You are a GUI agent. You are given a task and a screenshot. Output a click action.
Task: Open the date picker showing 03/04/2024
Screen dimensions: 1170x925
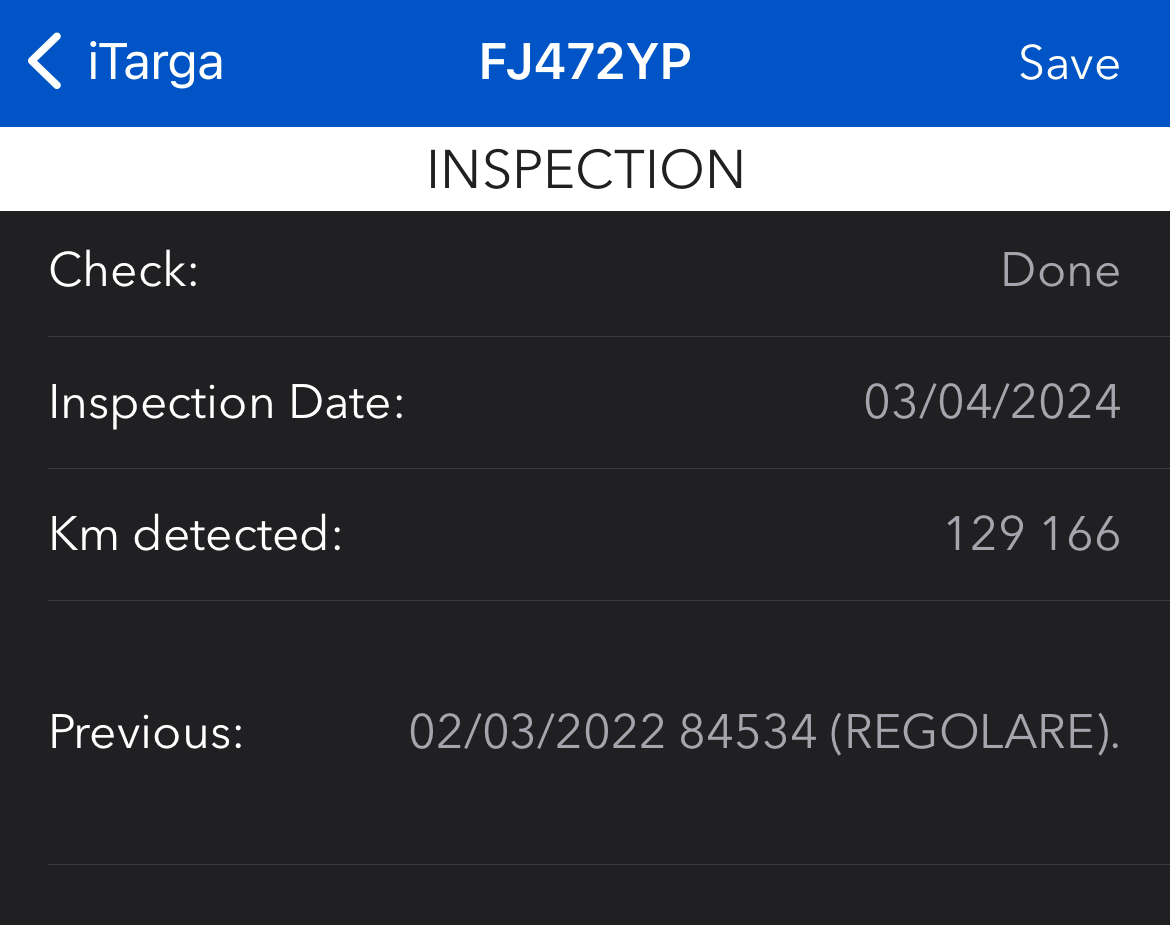[x=992, y=402]
